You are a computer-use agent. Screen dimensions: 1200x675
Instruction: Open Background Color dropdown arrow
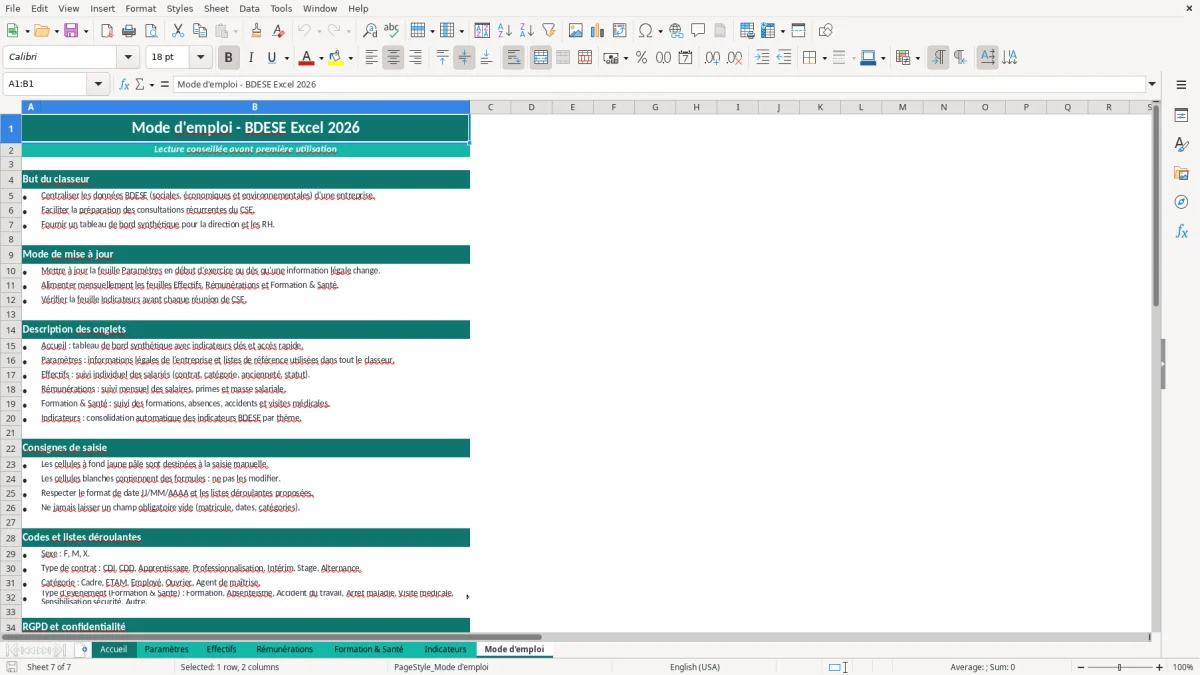pyautogui.click(x=350, y=58)
